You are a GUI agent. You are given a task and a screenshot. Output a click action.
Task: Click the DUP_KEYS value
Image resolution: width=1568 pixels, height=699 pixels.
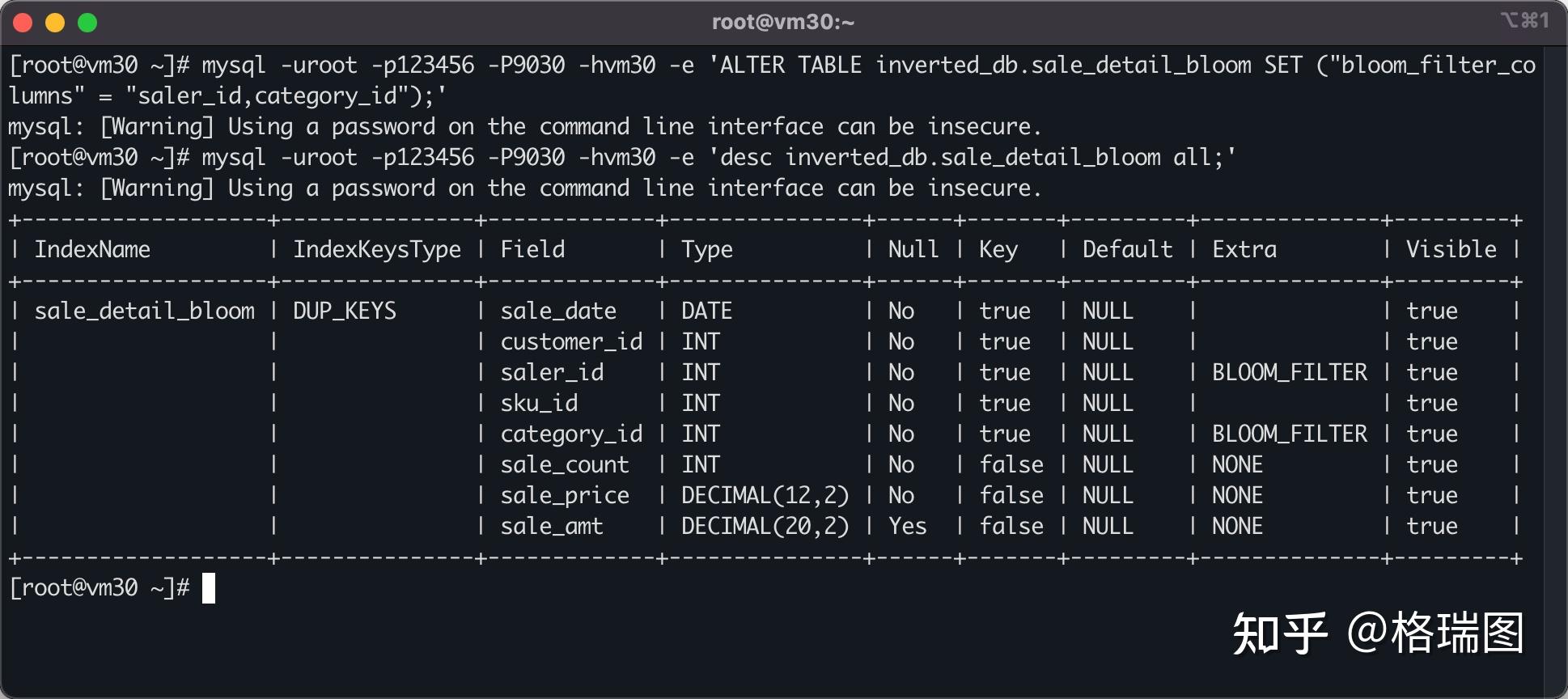click(345, 311)
